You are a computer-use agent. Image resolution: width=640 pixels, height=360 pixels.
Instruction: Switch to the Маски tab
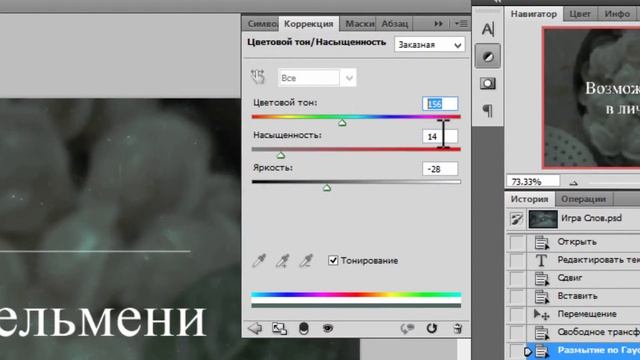[x=358, y=24]
